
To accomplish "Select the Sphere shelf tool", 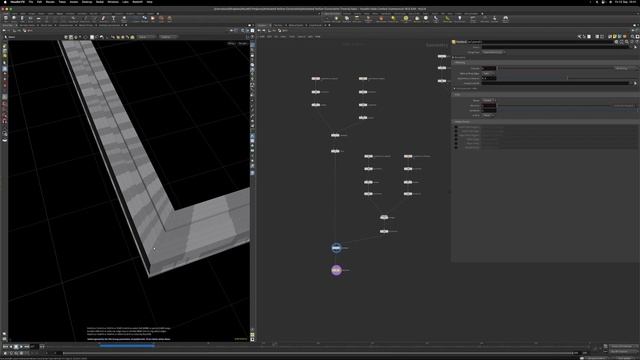I will 14,18.
